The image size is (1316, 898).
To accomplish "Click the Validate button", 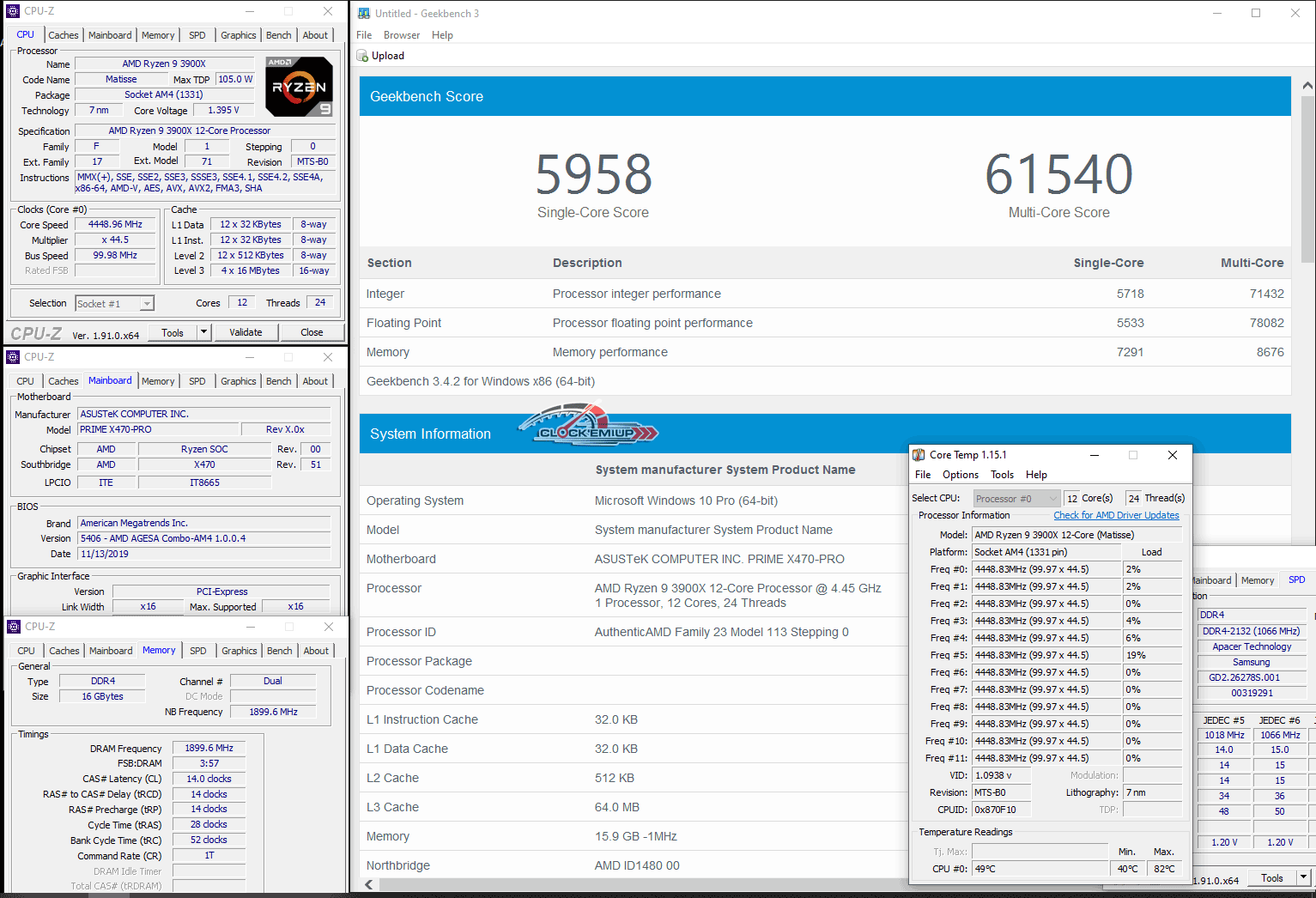I will point(246,332).
